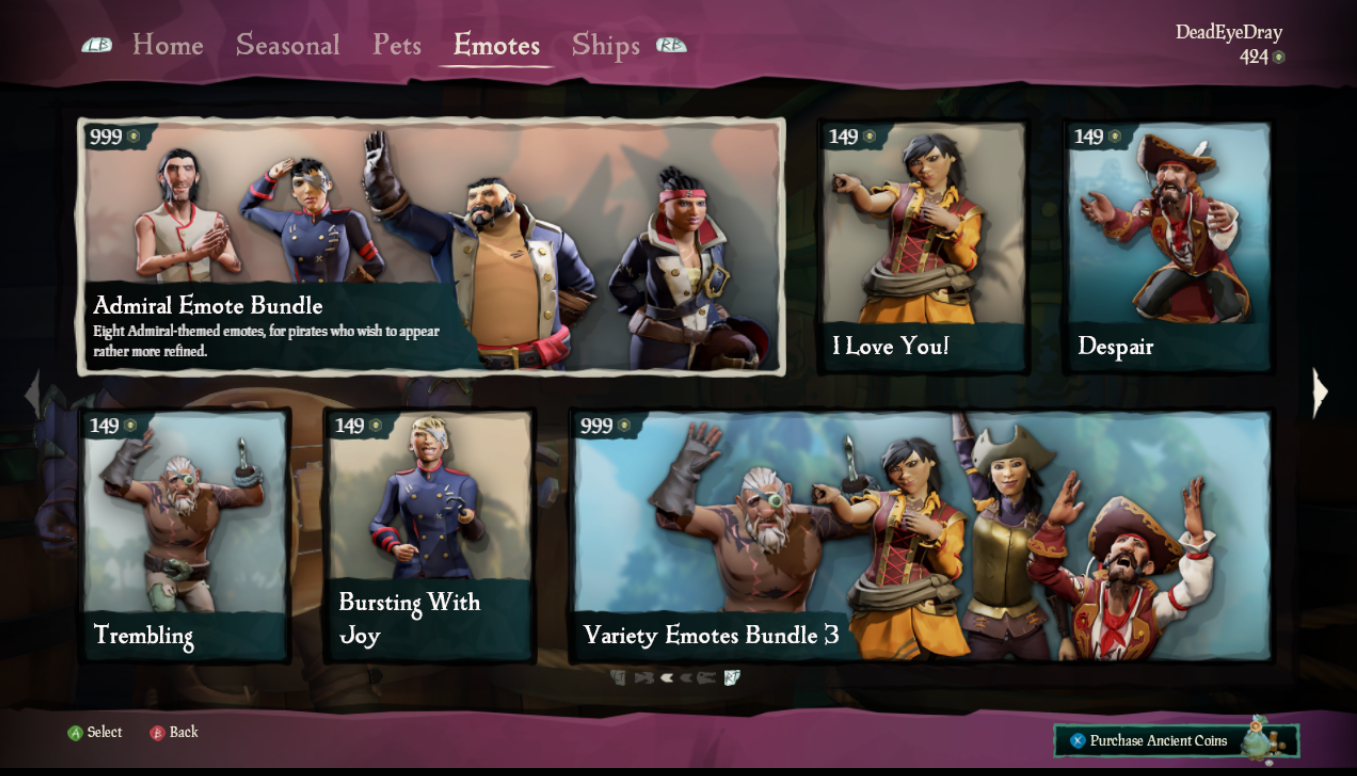Switch to the Pets tab

[x=397, y=45]
